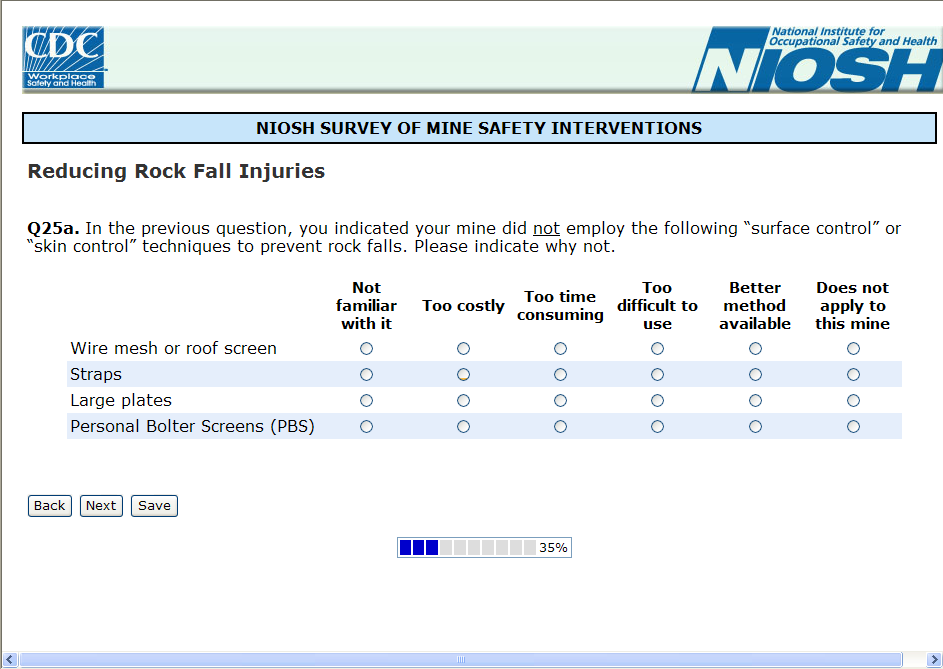
Task: Mark 'Does not apply to this mine' for PBS
Action: coord(853,427)
